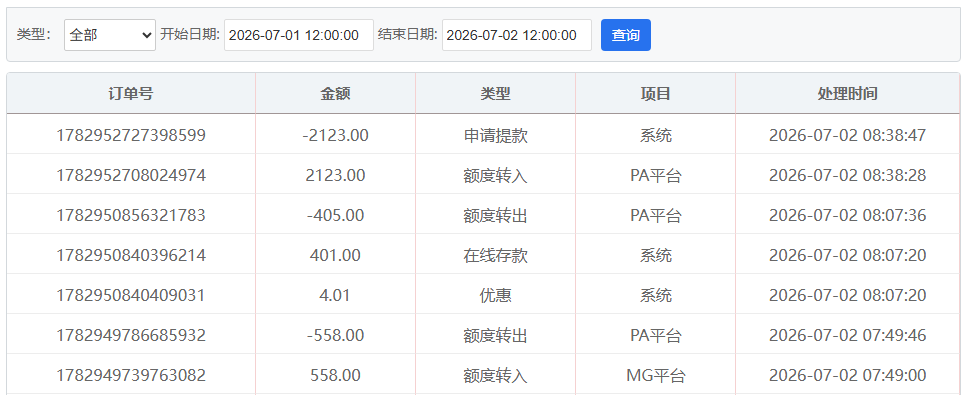The height and width of the screenshot is (395, 973).
Task: Click the 金额 column header
Action: tap(335, 94)
